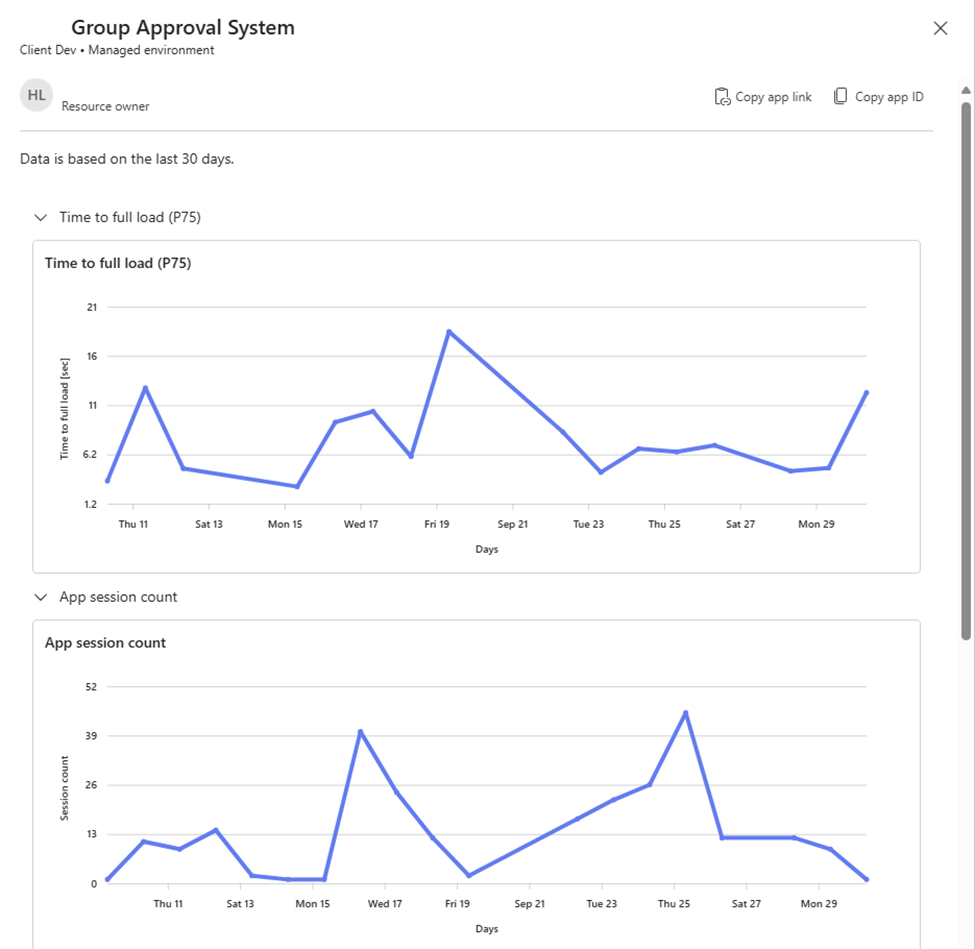Screen dimensions: 975x949
Task: Click the scrollbar up arrow
Action: (966, 91)
